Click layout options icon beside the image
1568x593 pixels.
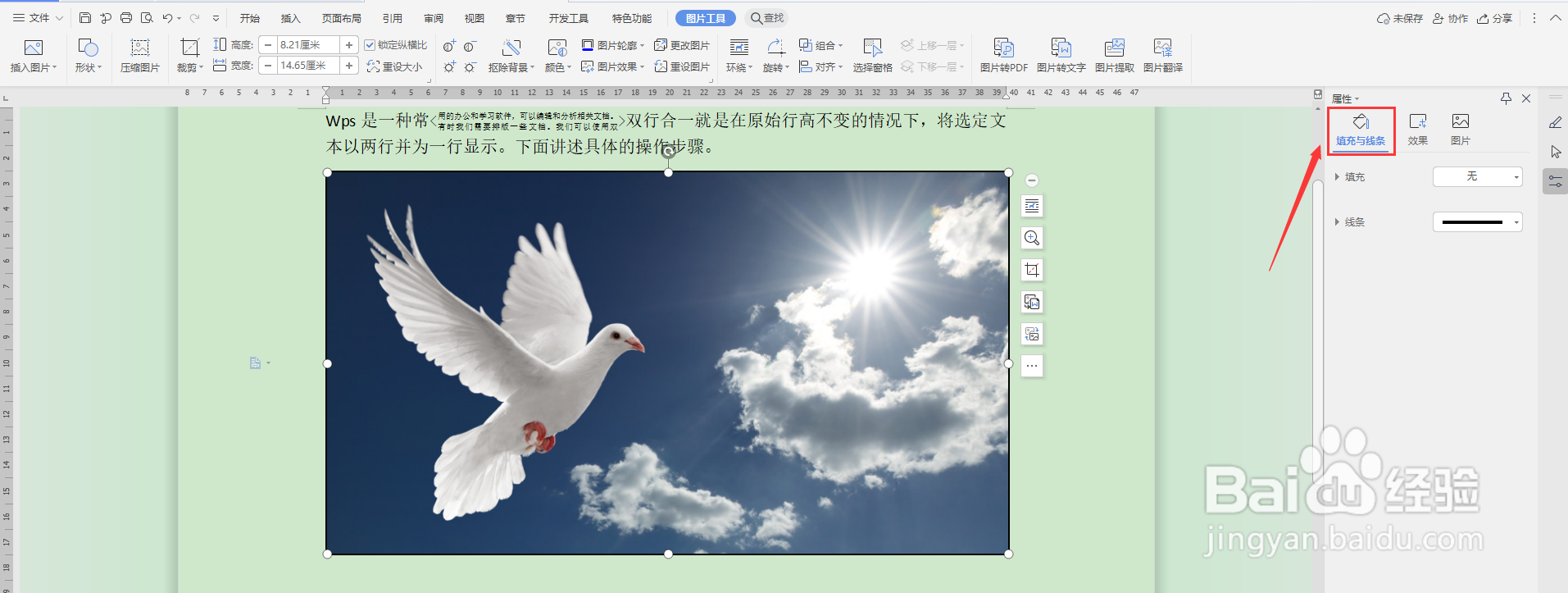1032,206
